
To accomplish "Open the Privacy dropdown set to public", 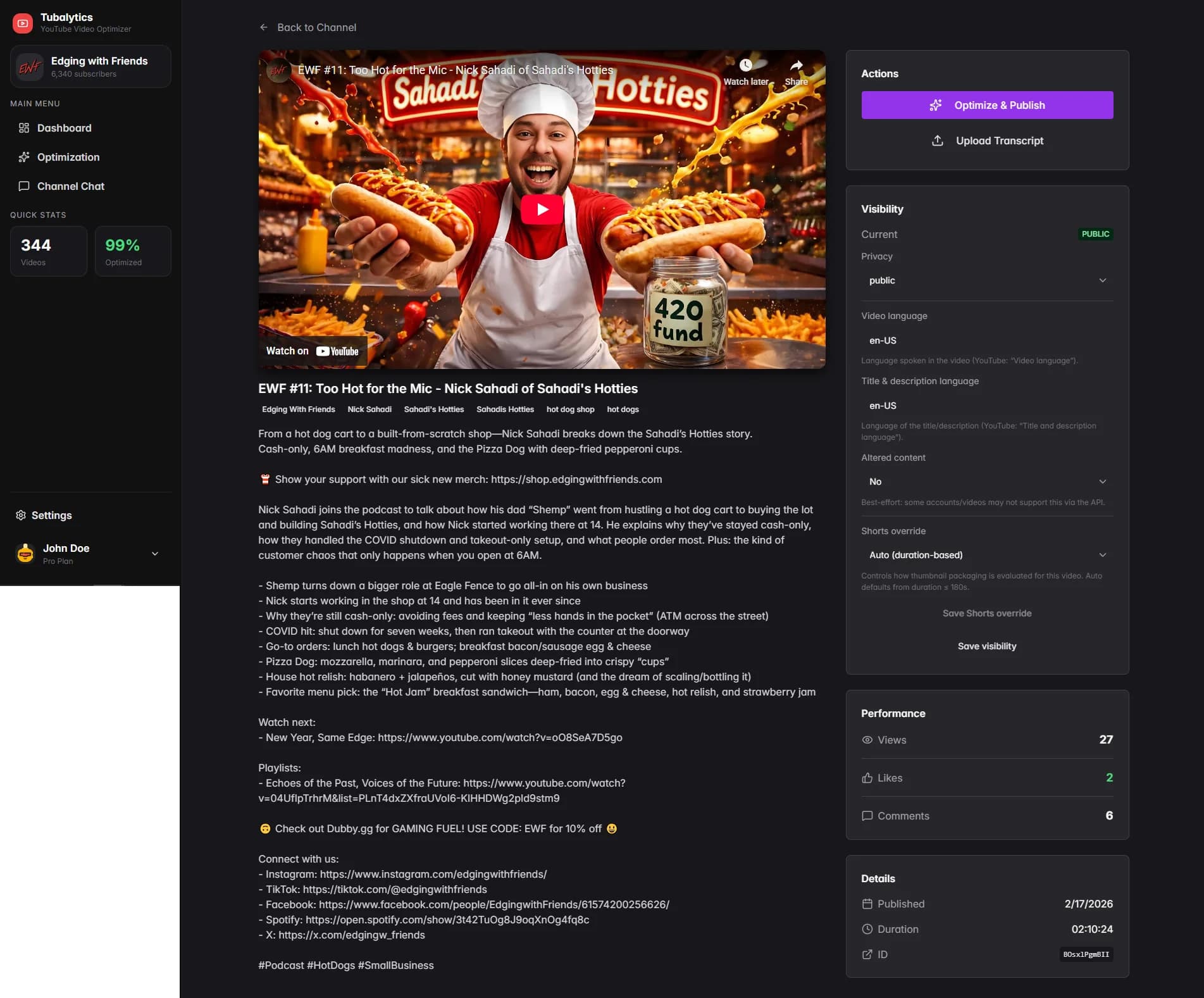I will pos(986,280).
